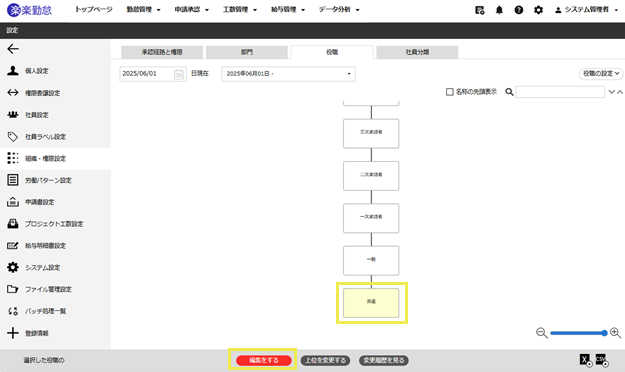Click the back arrow in the sidebar

pyautogui.click(x=13, y=49)
